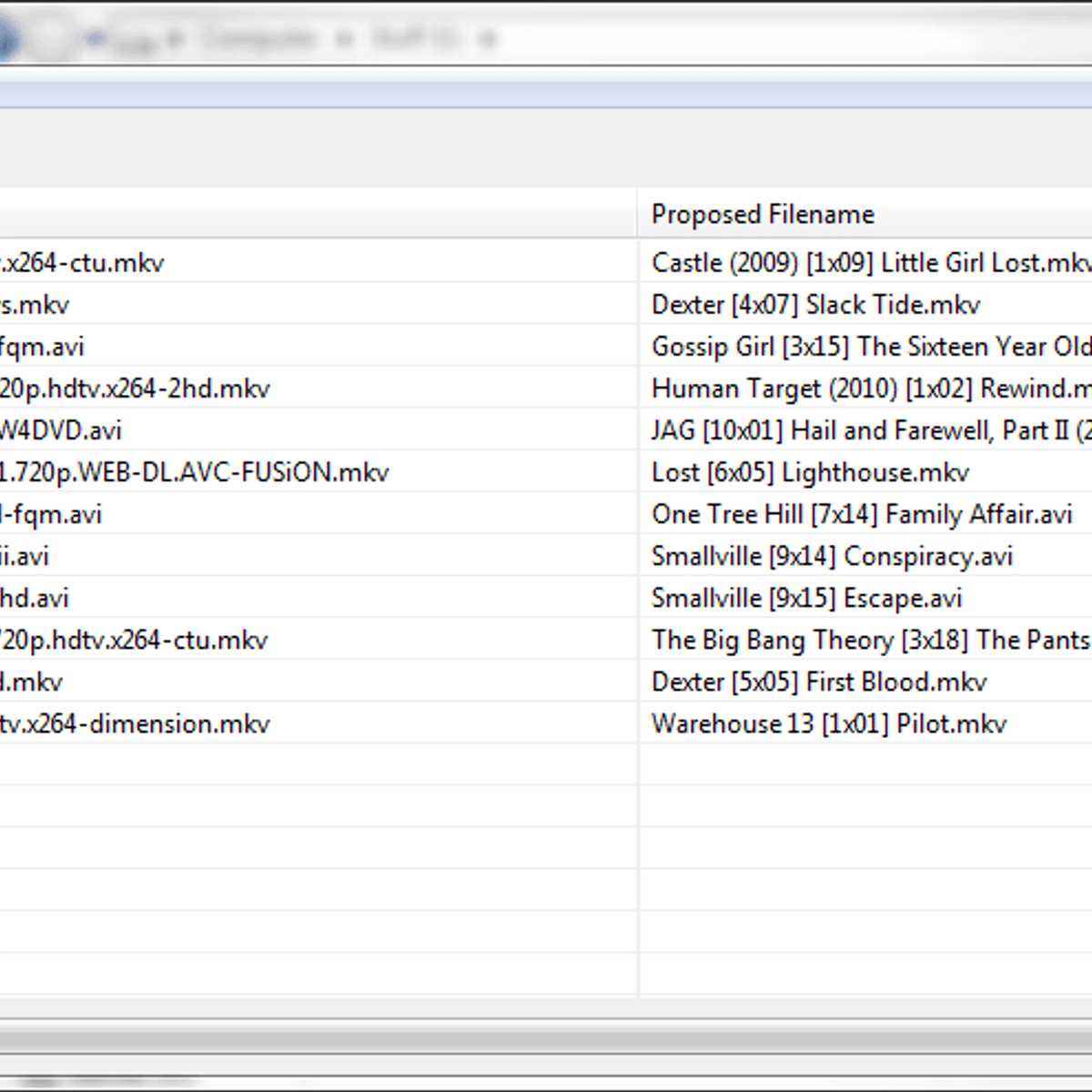Select Dexter [4x07] Slack Tide.mkv

(815, 305)
